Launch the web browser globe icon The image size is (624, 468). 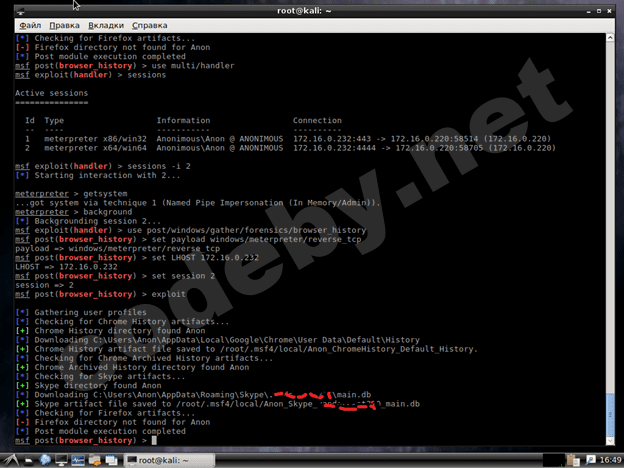pyautogui.click(x=45, y=460)
